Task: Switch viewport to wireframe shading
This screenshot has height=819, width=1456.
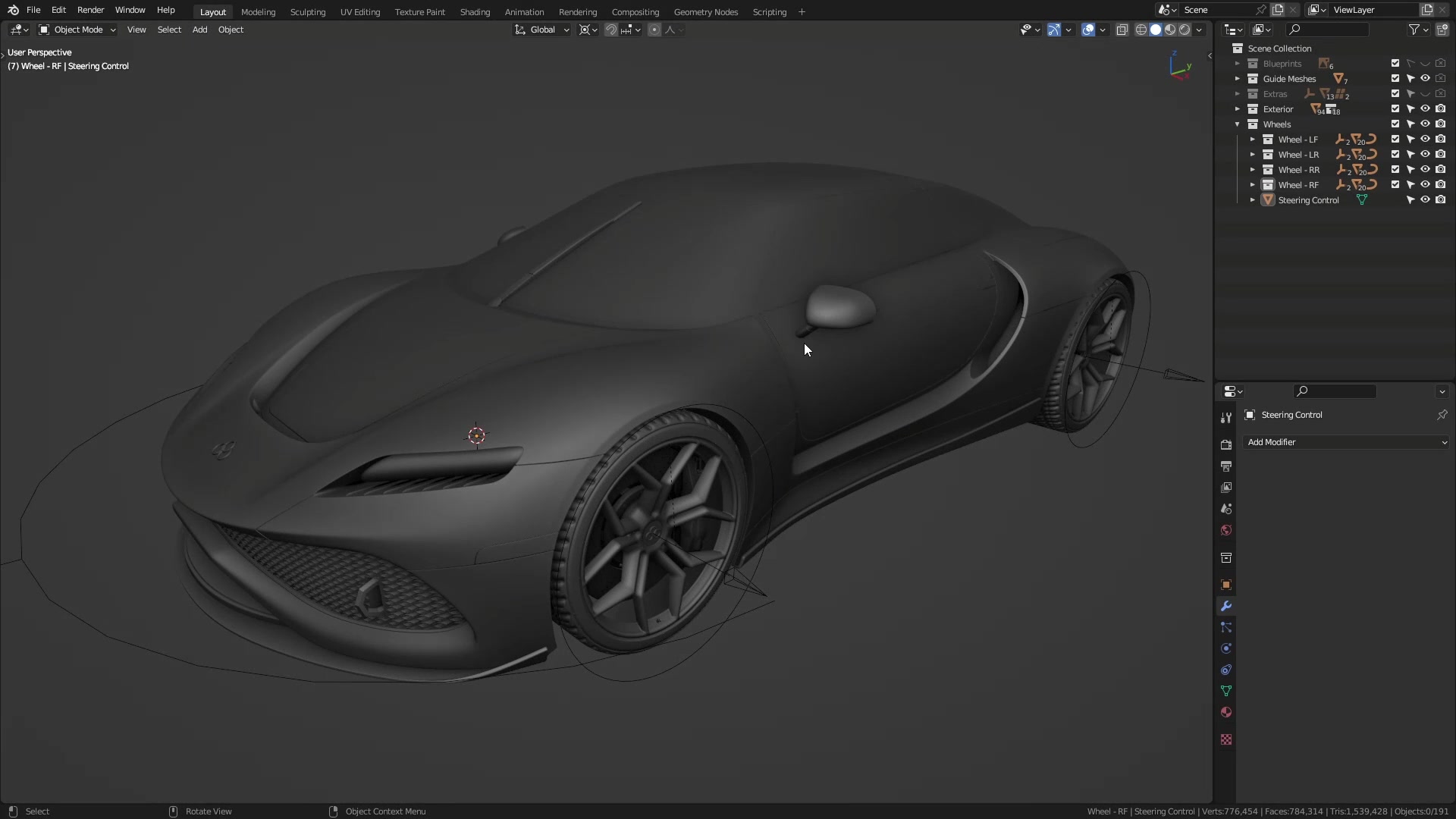Action: point(1141,30)
